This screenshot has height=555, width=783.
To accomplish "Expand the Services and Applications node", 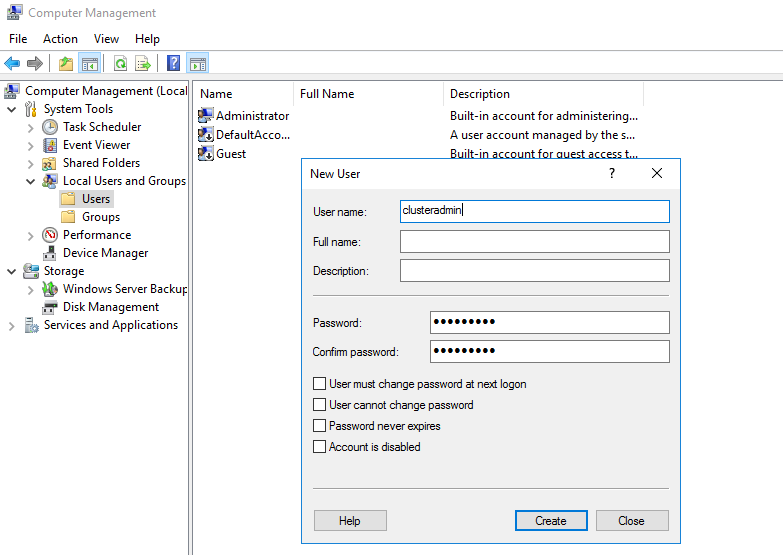I will 11,325.
